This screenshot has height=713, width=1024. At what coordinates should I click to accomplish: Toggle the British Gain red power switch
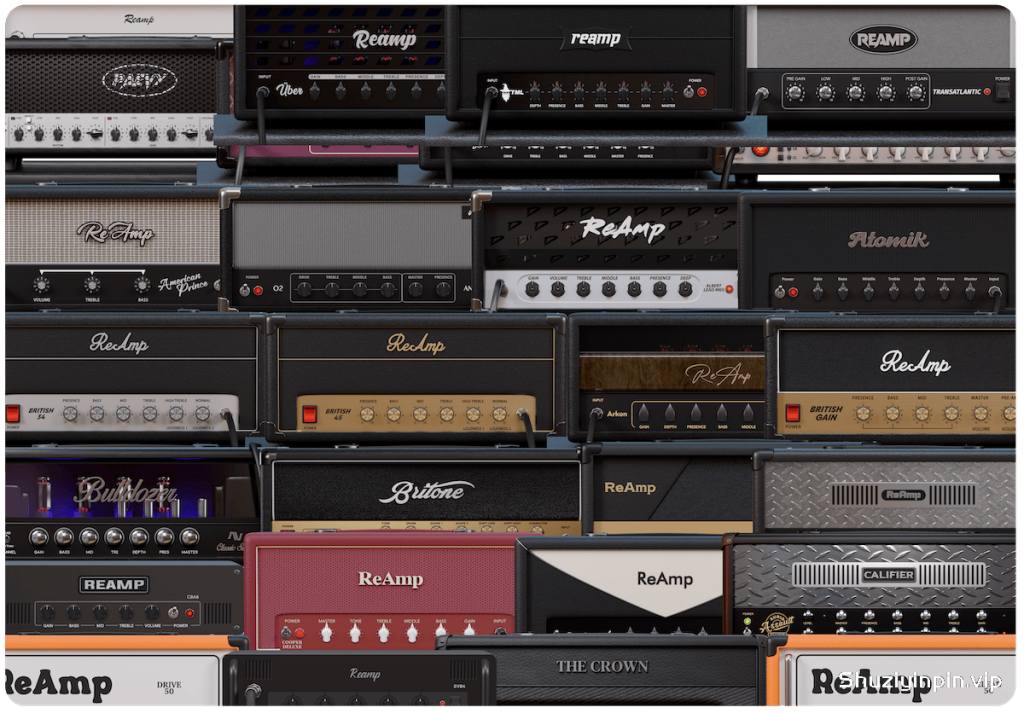[792, 413]
